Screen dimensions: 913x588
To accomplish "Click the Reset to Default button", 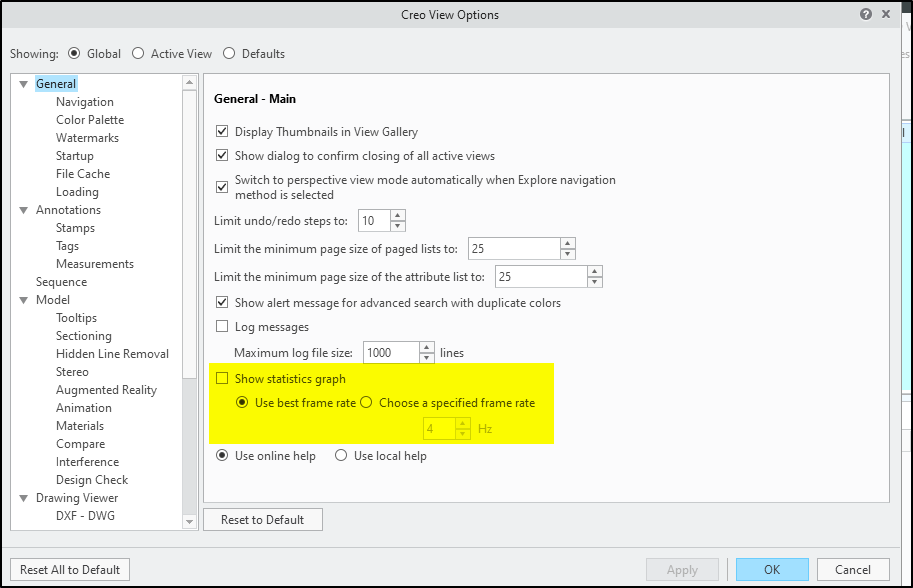I will point(262,519).
